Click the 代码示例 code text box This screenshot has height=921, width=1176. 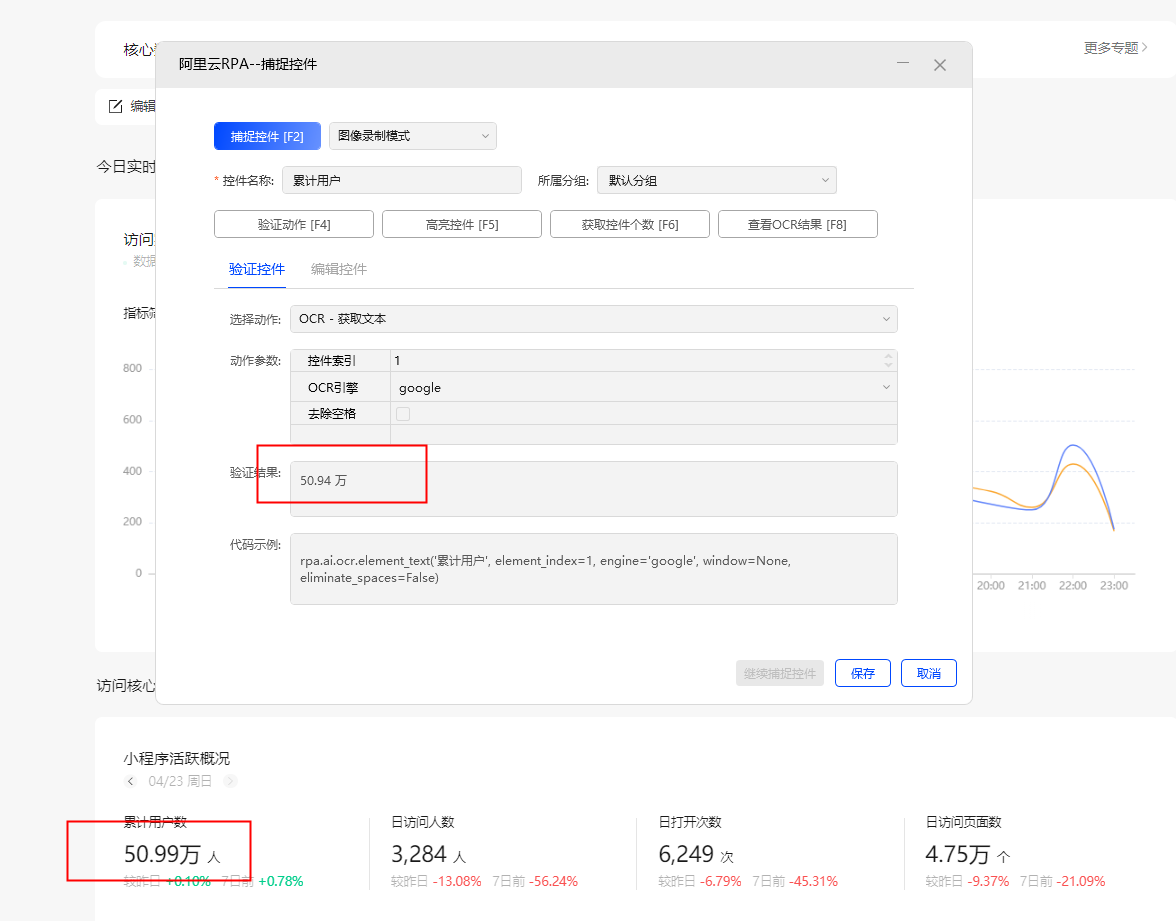coord(593,569)
